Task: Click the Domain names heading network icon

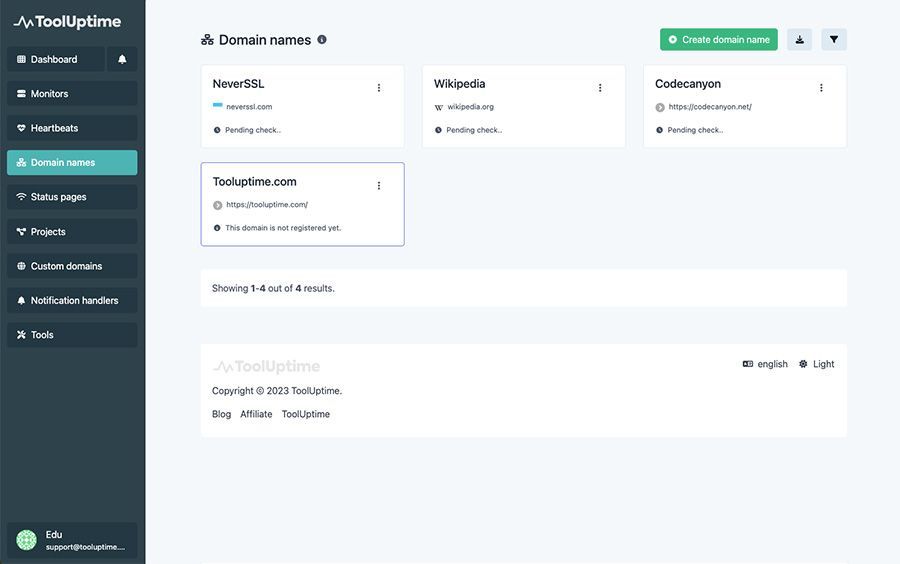Action: [x=207, y=40]
